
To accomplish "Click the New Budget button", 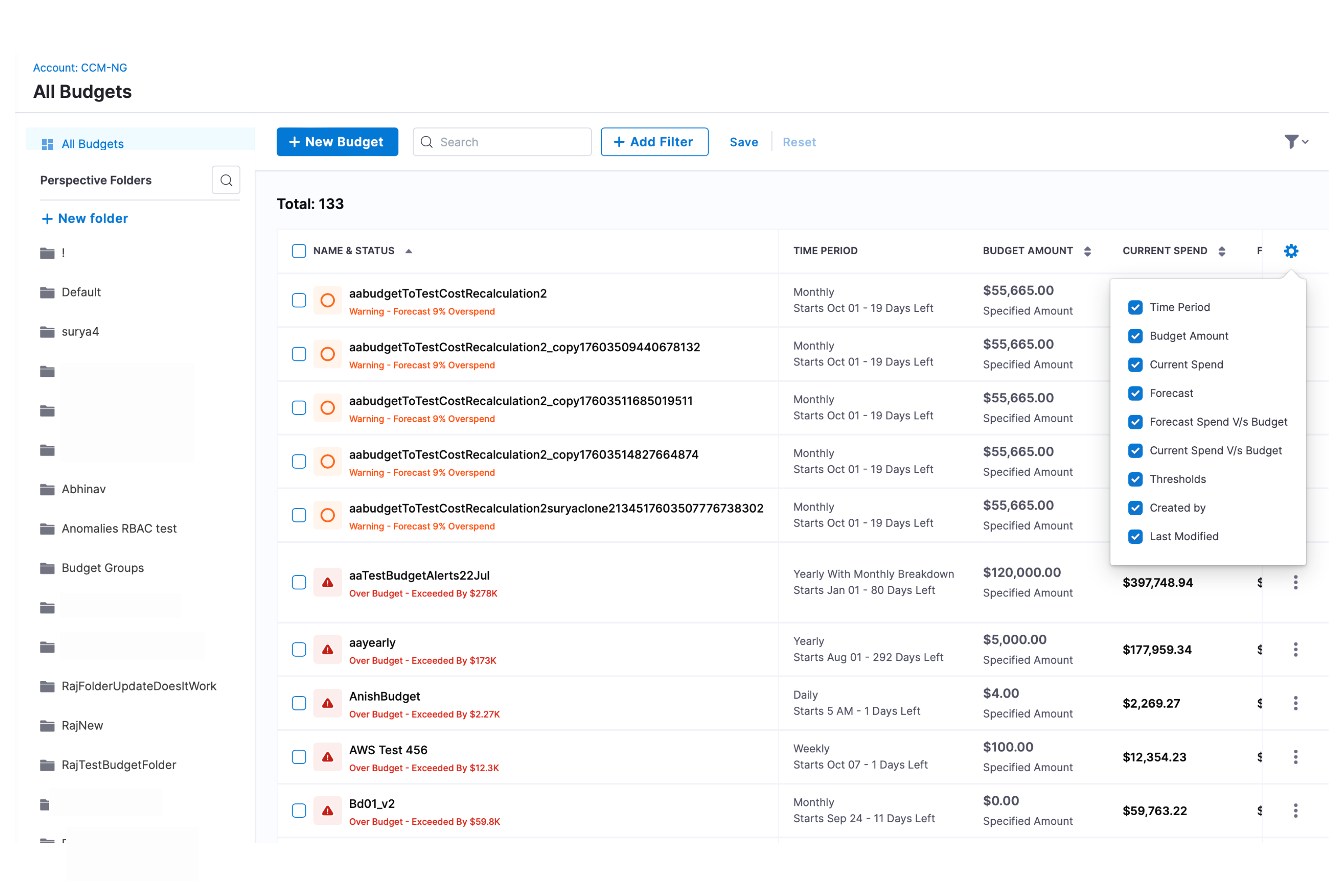I will coord(337,142).
